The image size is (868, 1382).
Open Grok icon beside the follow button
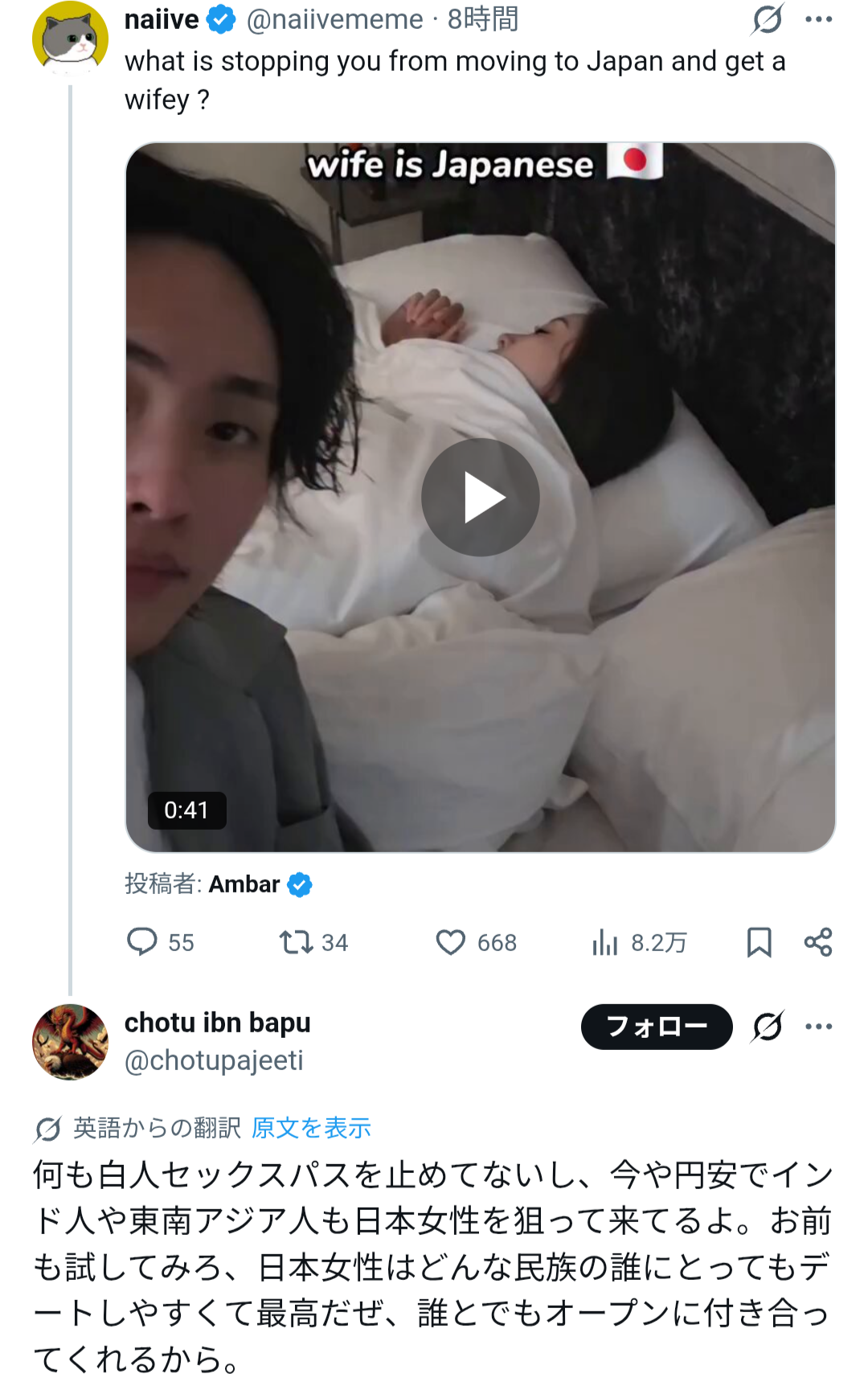[x=767, y=1027]
